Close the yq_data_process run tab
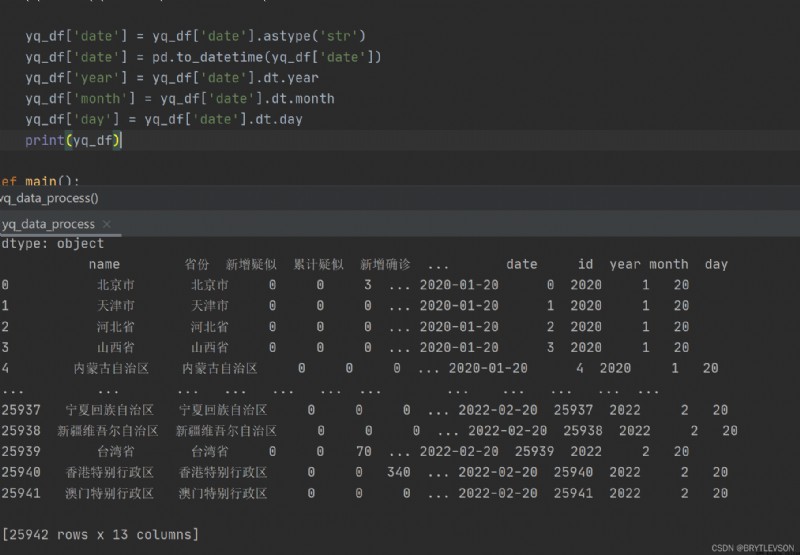 [107, 224]
